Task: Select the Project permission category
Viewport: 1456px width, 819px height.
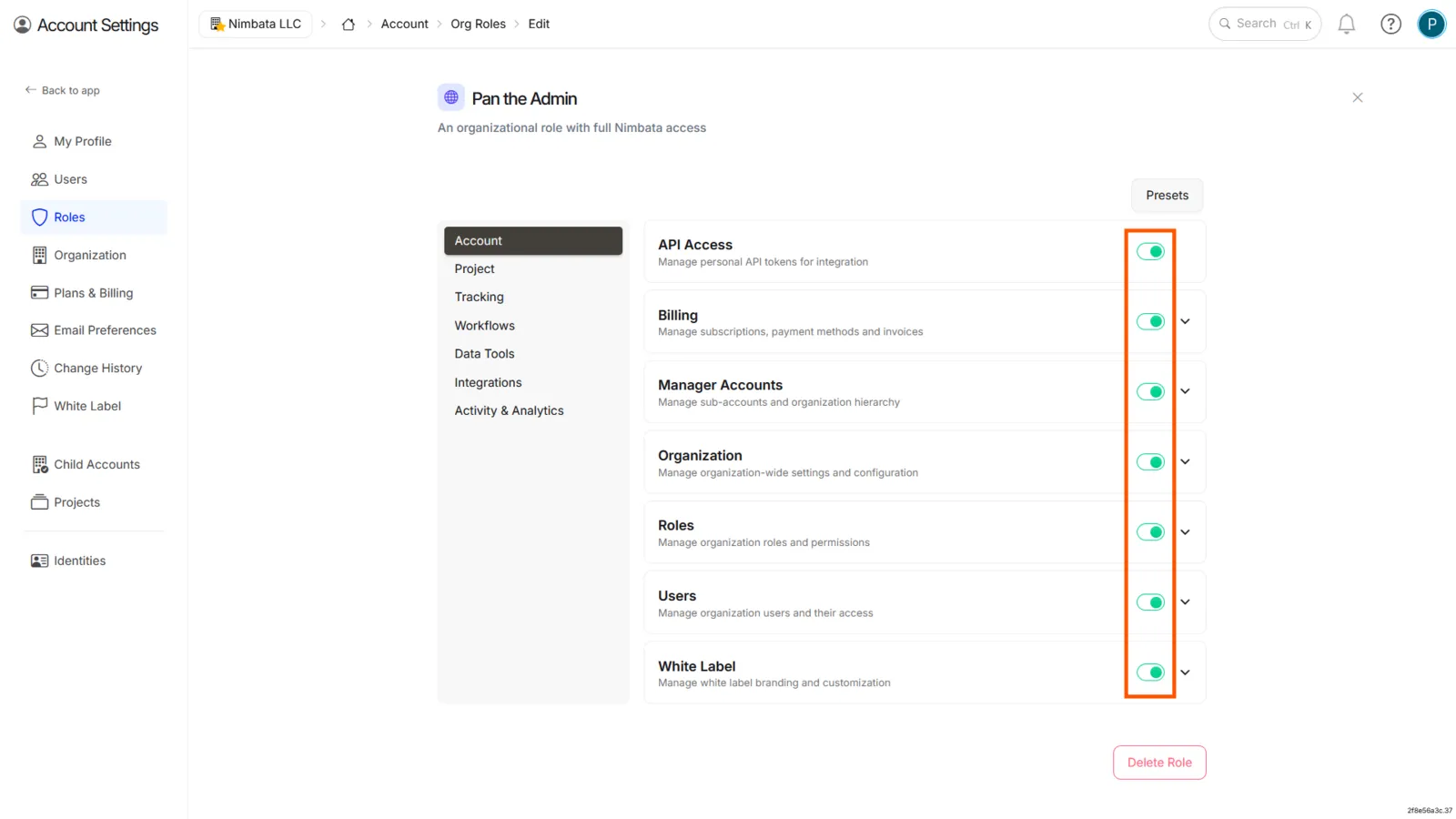Action: pos(532,269)
